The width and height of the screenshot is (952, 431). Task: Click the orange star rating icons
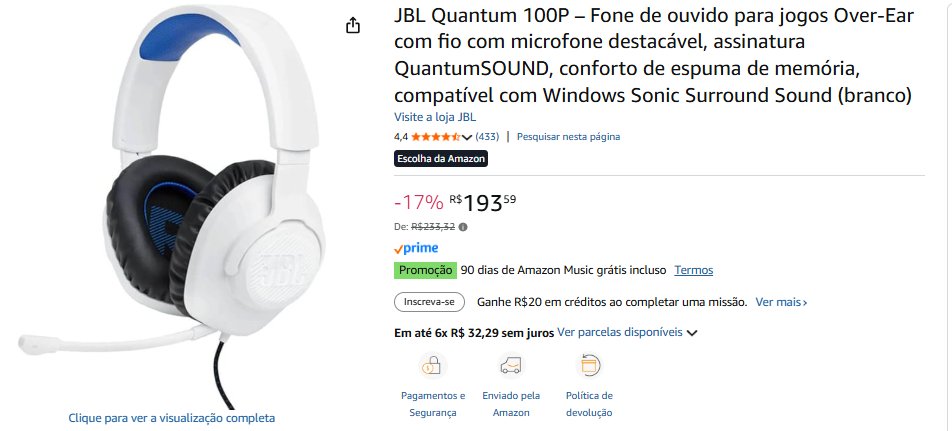tap(435, 137)
